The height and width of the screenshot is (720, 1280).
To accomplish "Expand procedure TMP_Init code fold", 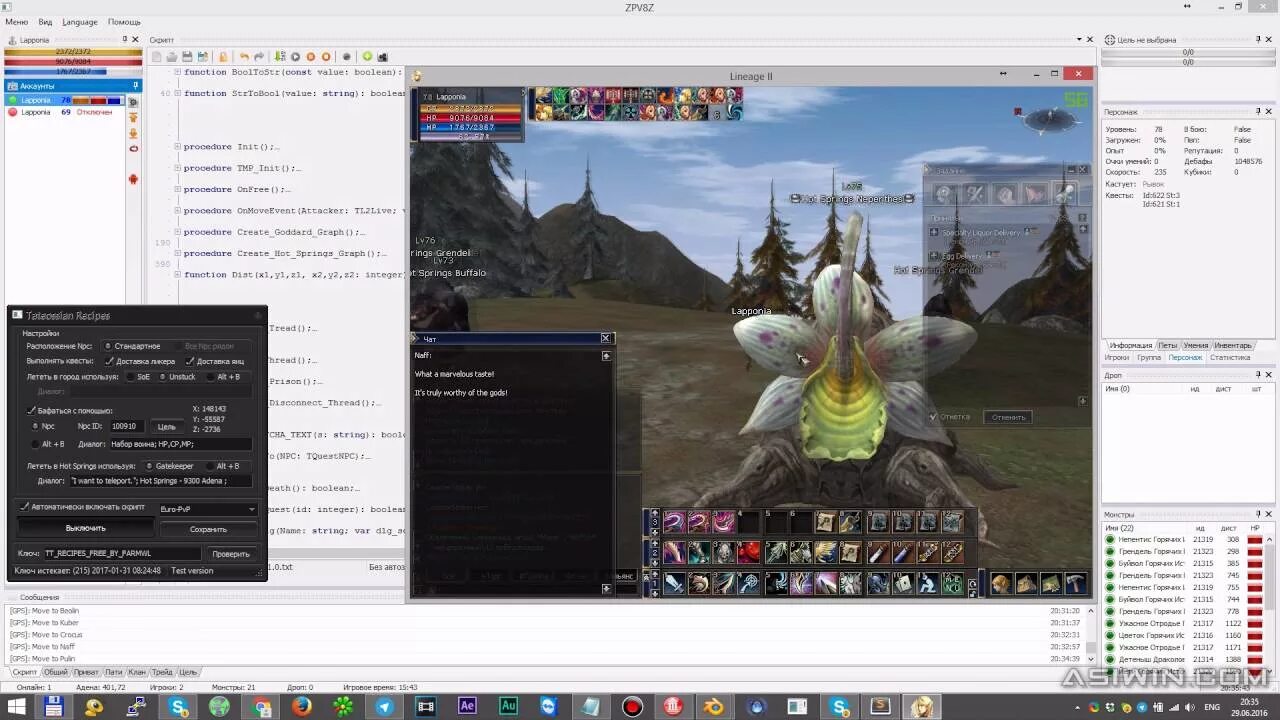I will tap(178, 168).
